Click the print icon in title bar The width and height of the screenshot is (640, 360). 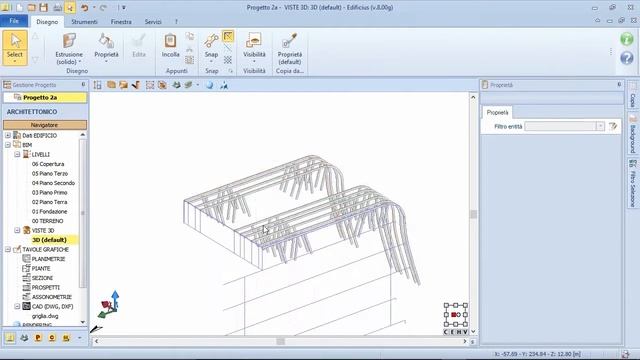click(x=58, y=7)
